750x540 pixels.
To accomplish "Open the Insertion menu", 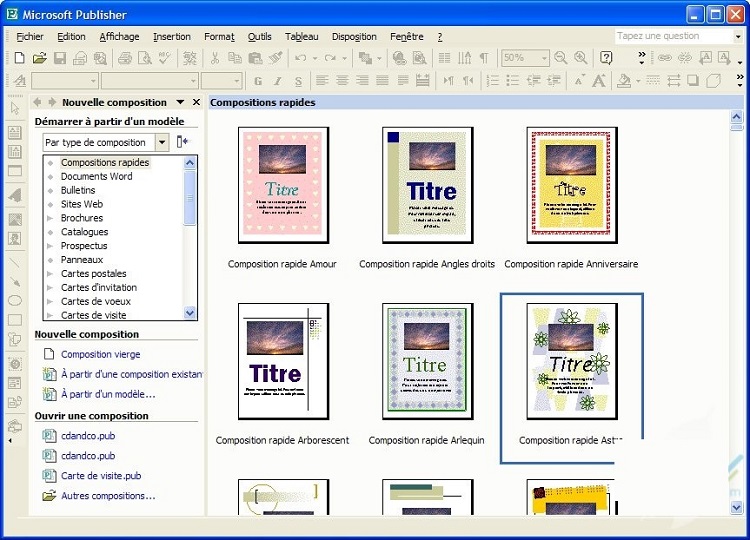I will (172, 37).
